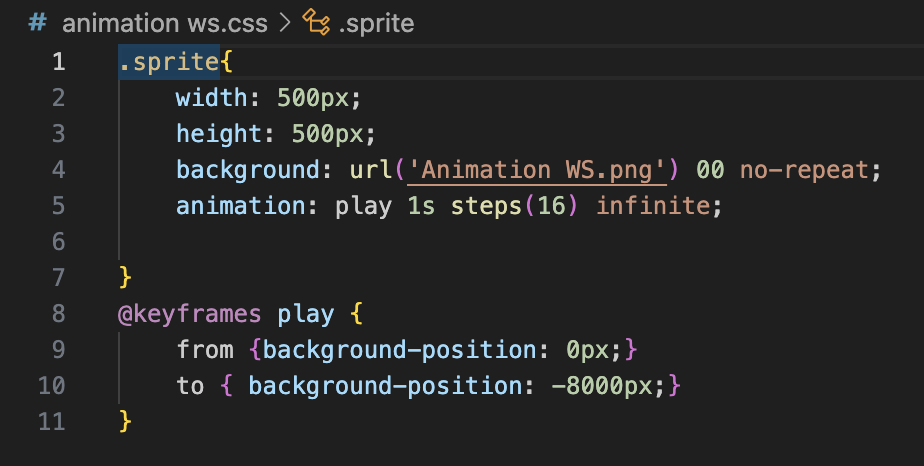Click line number 11 in the gutter
Screen dimensions: 924x466
(50, 422)
